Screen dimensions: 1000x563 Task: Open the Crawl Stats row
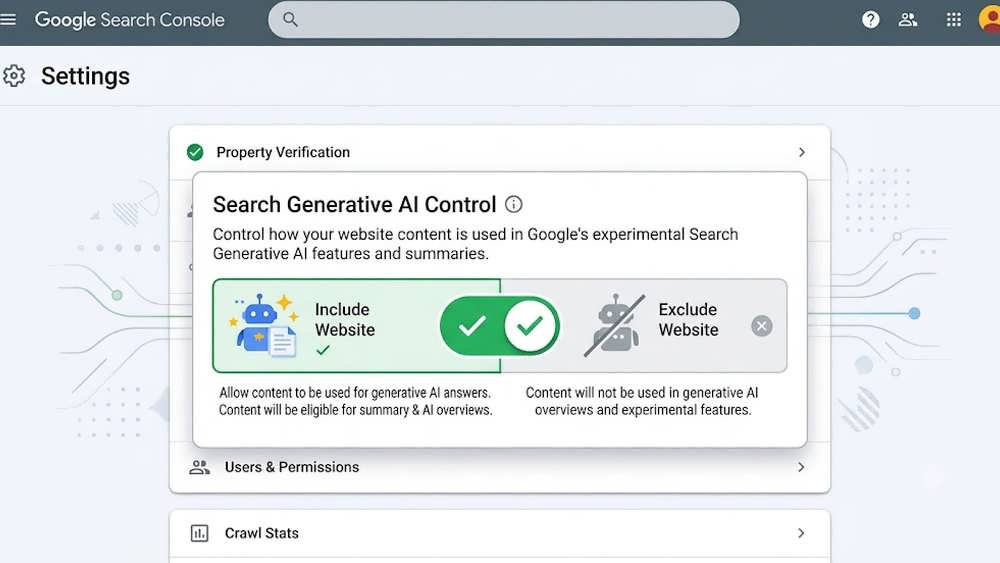pos(500,533)
